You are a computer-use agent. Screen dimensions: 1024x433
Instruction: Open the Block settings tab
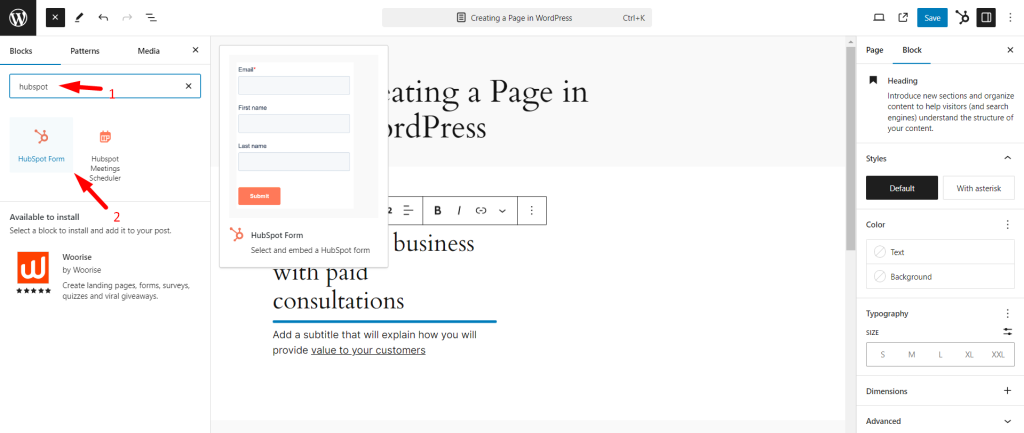(912, 50)
